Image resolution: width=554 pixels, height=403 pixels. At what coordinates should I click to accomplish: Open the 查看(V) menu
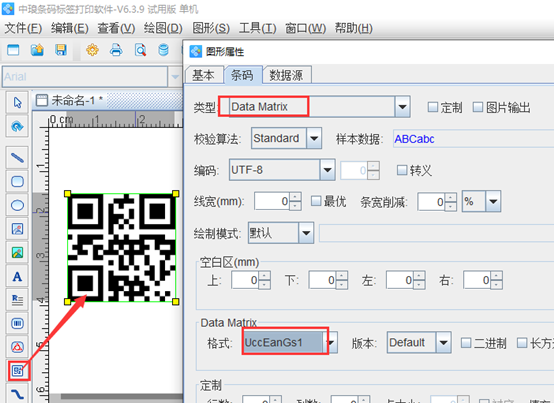(116, 28)
